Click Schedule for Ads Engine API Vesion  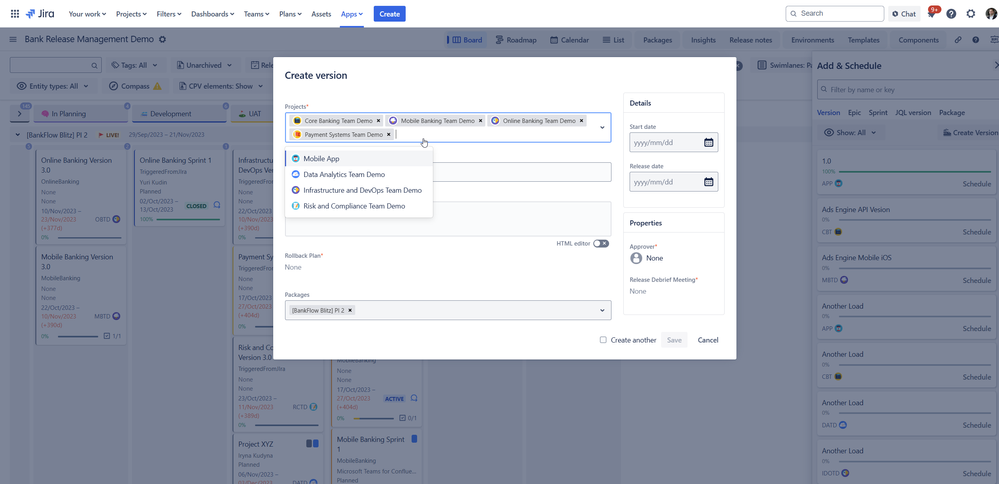coord(977,232)
